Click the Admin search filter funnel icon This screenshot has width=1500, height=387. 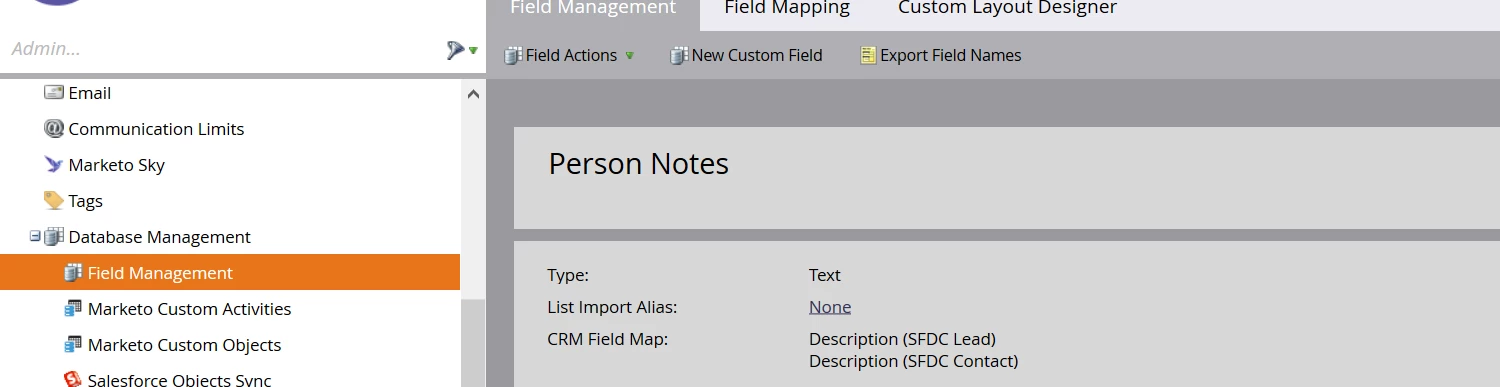click(455, 49)
